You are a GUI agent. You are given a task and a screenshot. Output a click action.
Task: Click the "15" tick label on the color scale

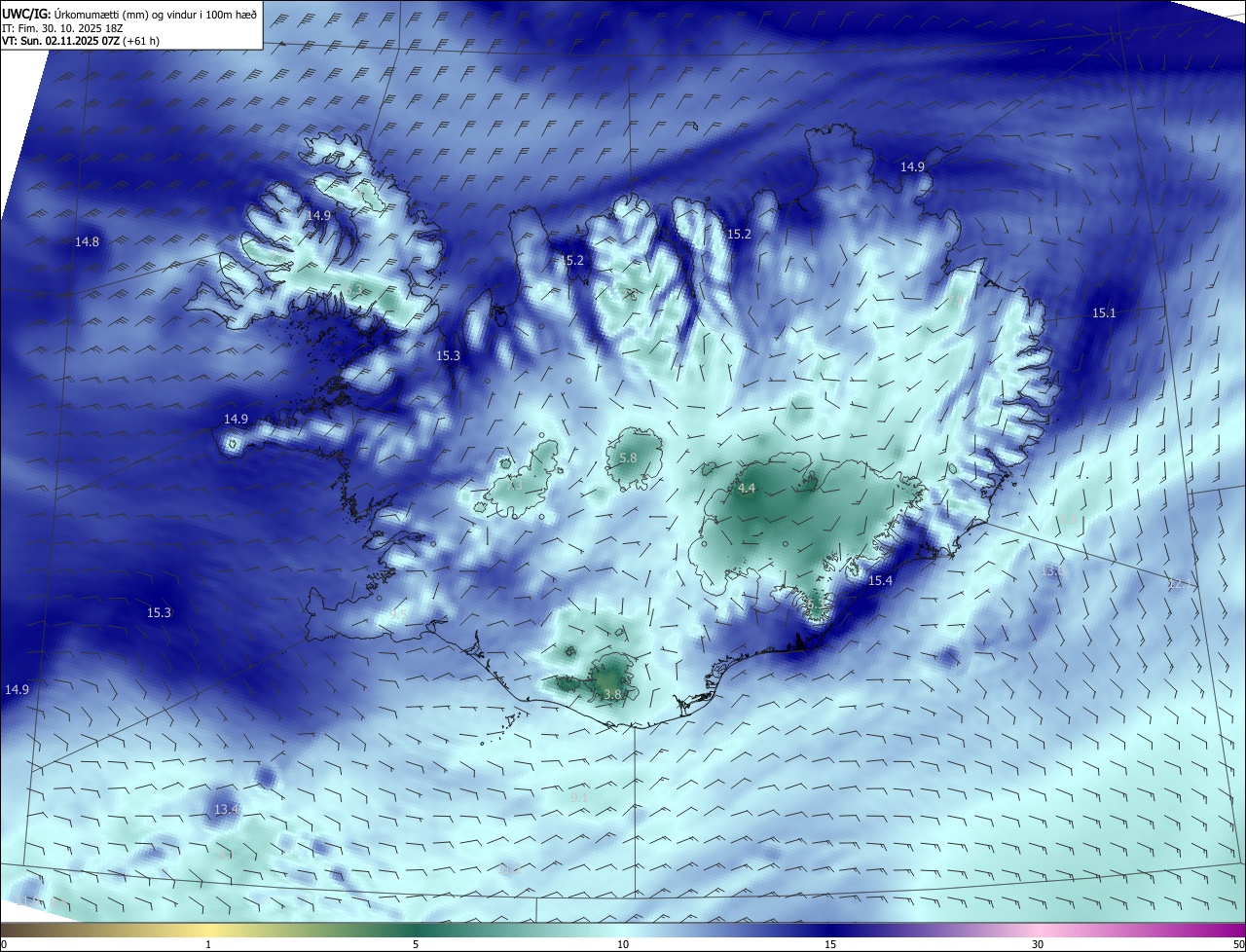coord(830,944)
